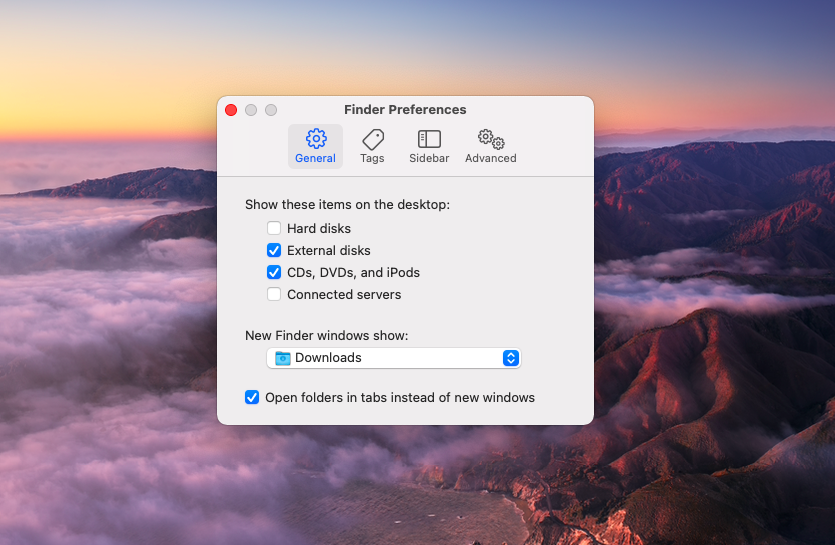Toggle CDs, DVDs, and iPods checkbox
The height and width of the screenshot is (545, 835).
pyautogui.click(x=274, y=272)
